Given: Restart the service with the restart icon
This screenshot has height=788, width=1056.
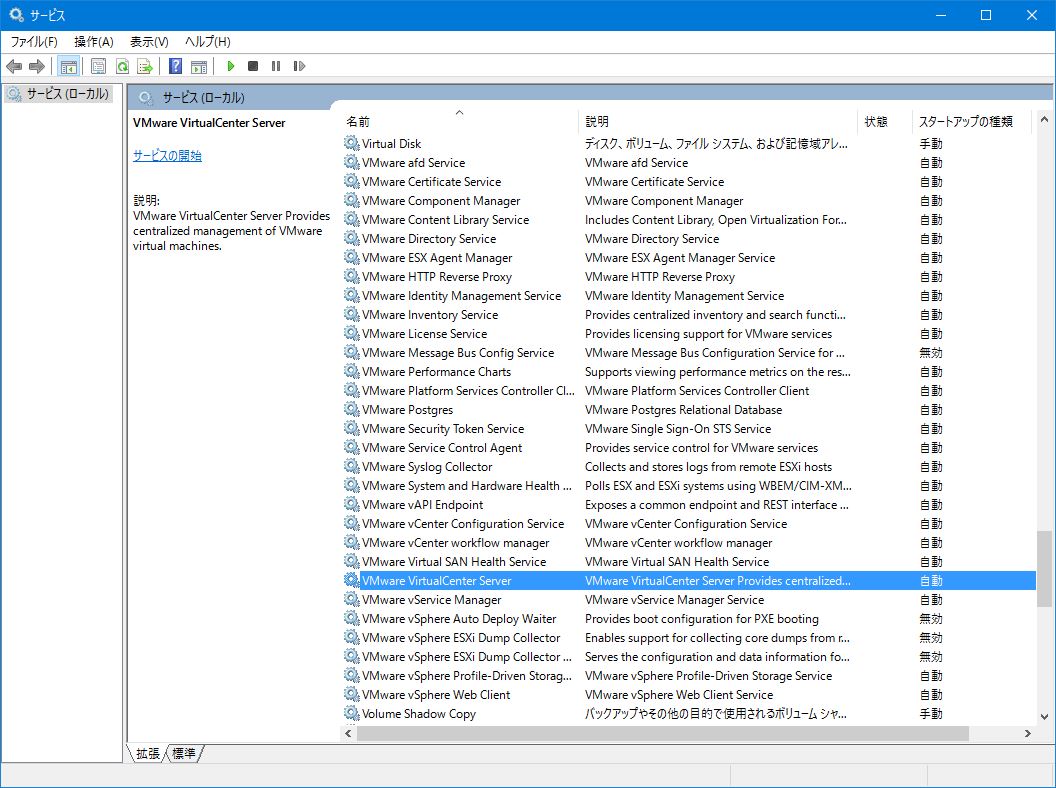Looking at the screenshot, I should tap(299, 66).
